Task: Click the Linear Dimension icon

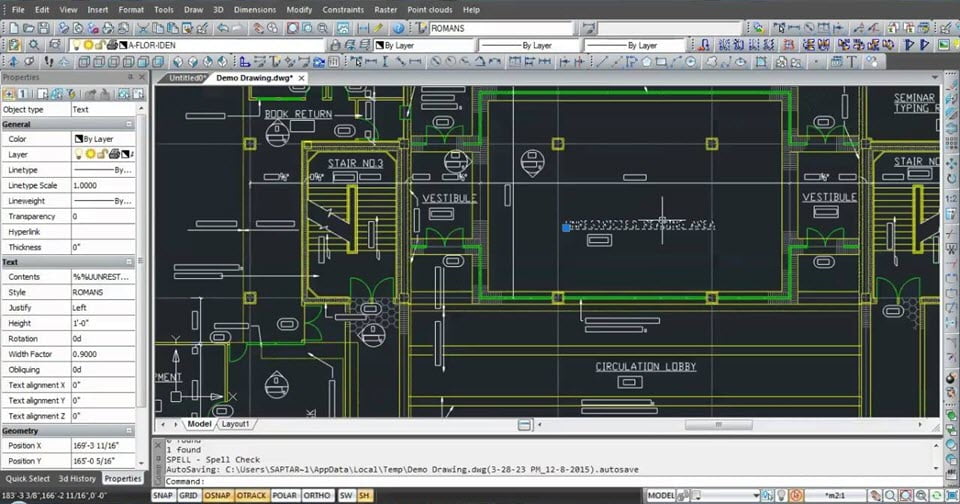Action: 371,61
